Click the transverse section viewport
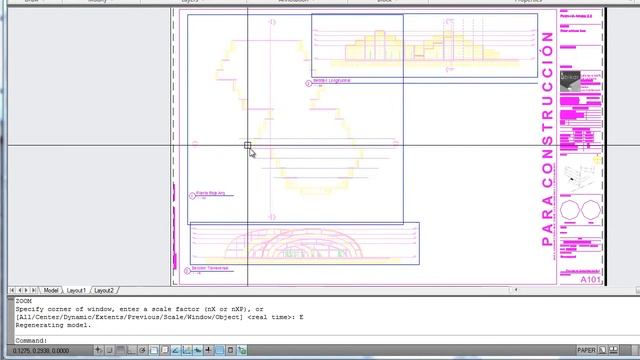This screenshot has height=360, width=640. (x=304, y=243)
